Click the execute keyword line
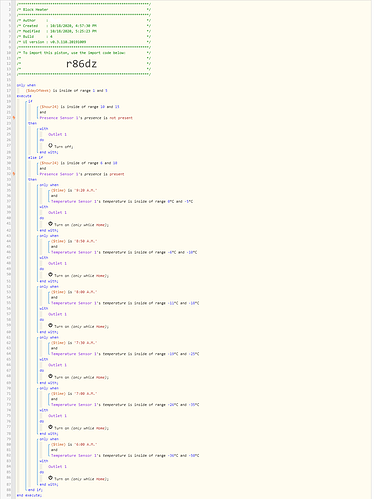374x499 pixels. pyautogui.click(x=24, y=96)
